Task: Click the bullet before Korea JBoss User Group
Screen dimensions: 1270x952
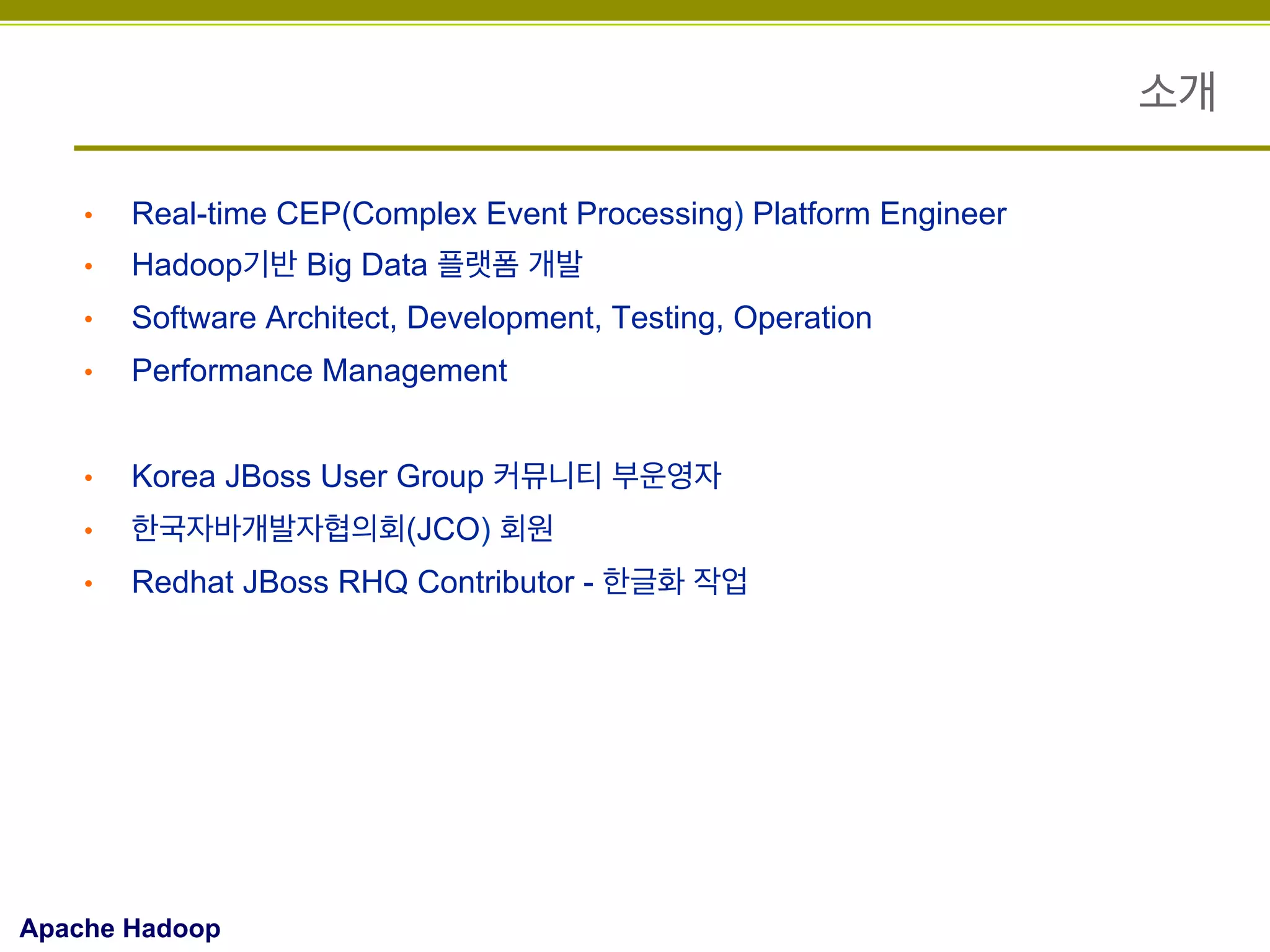Action: point(89,478)
